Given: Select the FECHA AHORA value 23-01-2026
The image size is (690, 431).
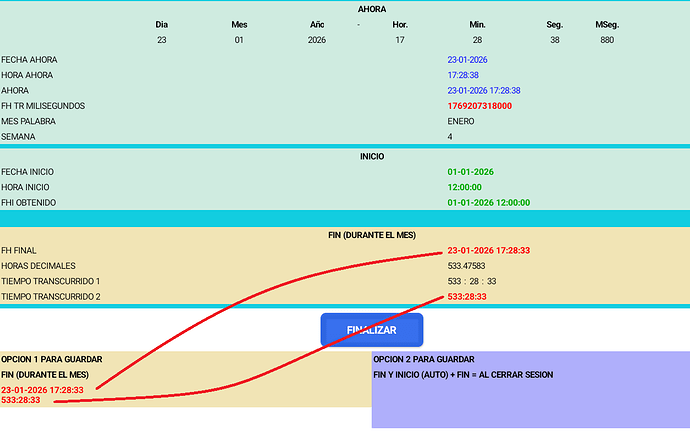Looking at the screenshot, I should click(x=467, y=60).
